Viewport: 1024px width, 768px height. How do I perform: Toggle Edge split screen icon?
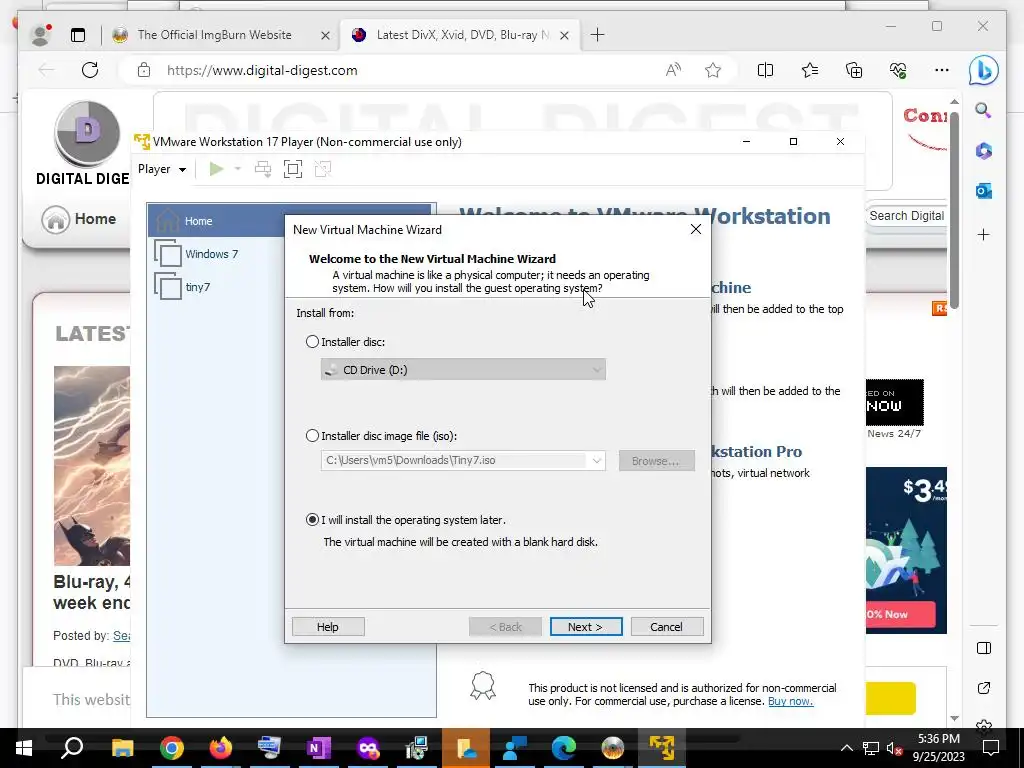pyautogui.click(x=765, y=70)
